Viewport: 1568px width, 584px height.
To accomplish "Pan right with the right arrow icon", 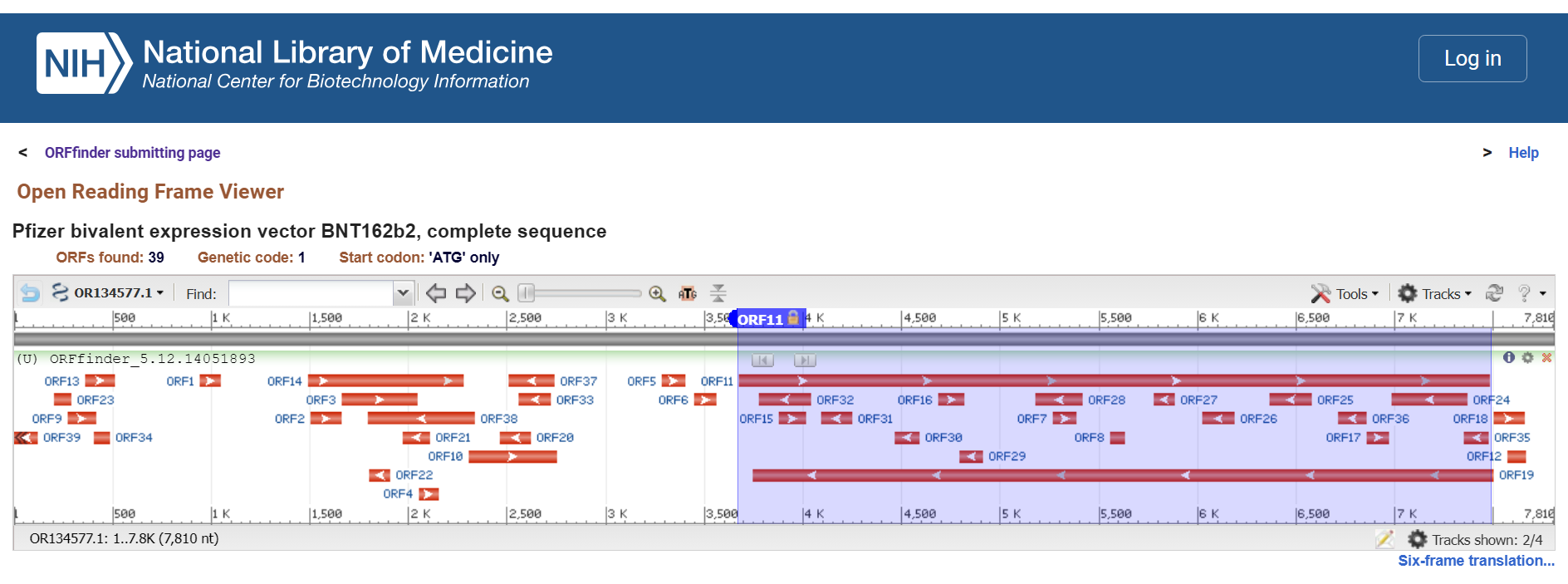I will (466, 293).
